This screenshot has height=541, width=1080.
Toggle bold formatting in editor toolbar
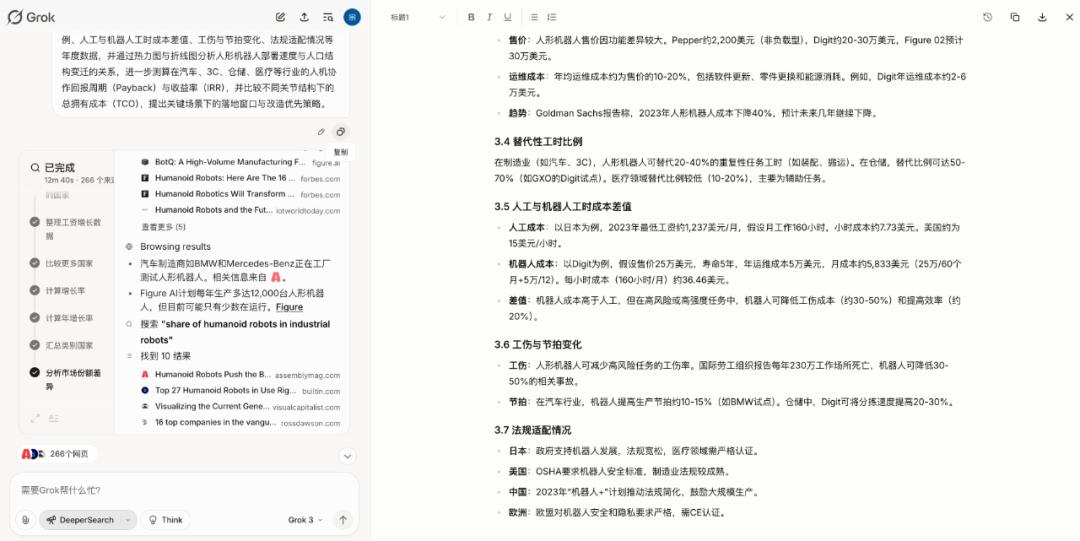point(471,17)
